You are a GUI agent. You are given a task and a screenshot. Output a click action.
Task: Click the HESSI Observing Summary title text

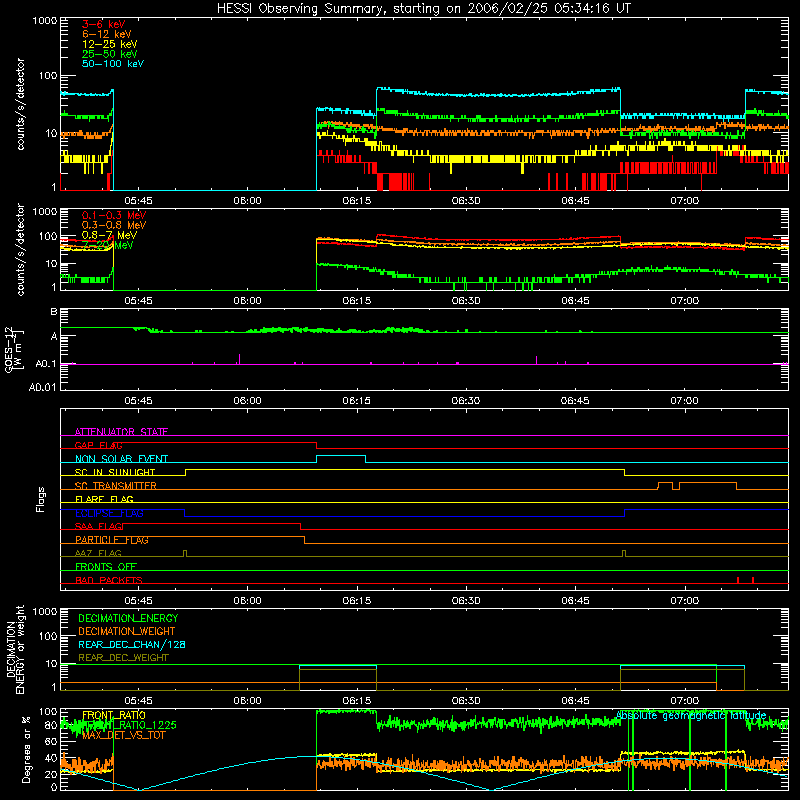423,9
